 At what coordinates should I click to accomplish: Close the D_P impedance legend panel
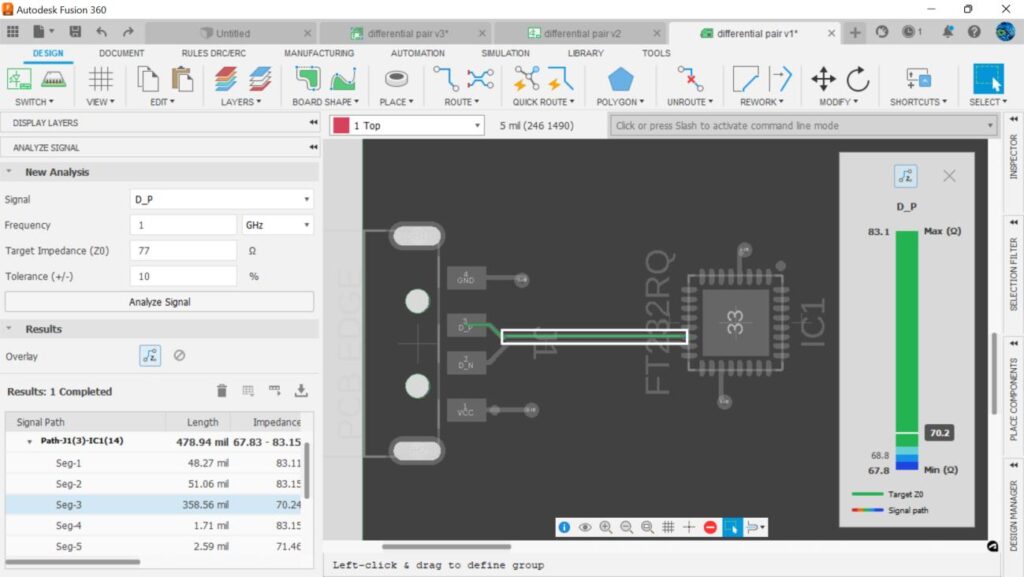949,176
